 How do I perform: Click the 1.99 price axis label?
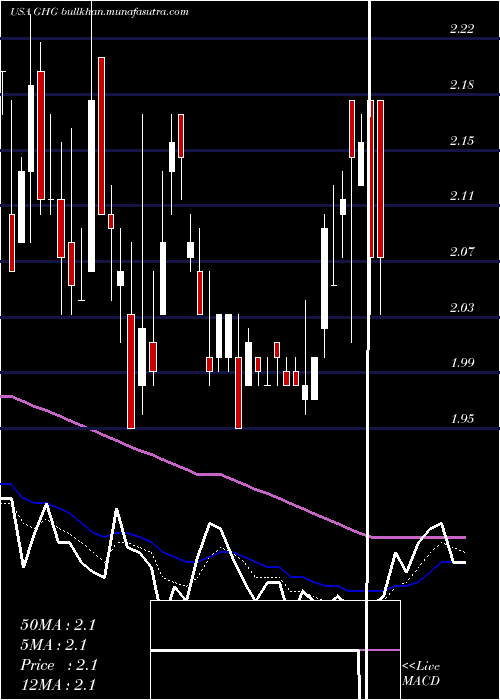click(462, 363)
